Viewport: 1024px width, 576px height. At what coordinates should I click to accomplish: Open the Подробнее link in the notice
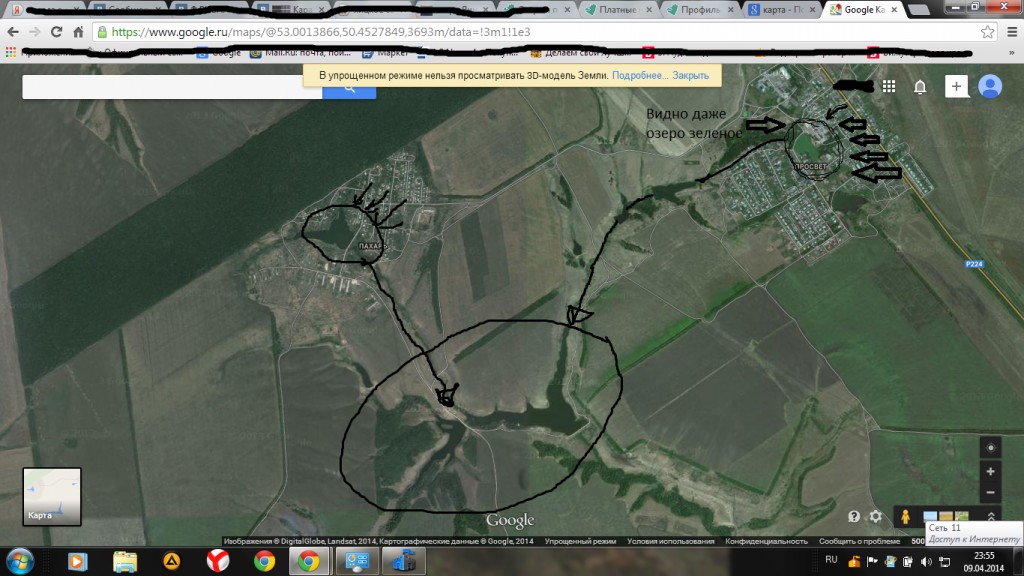click(639, 76)
